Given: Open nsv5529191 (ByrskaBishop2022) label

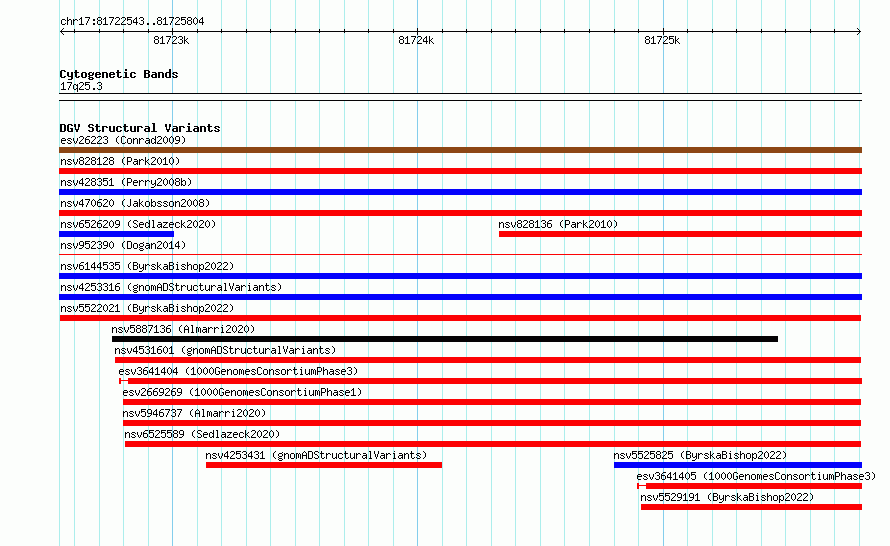Looking at the screenshot, I should click(x=727, y=497).
